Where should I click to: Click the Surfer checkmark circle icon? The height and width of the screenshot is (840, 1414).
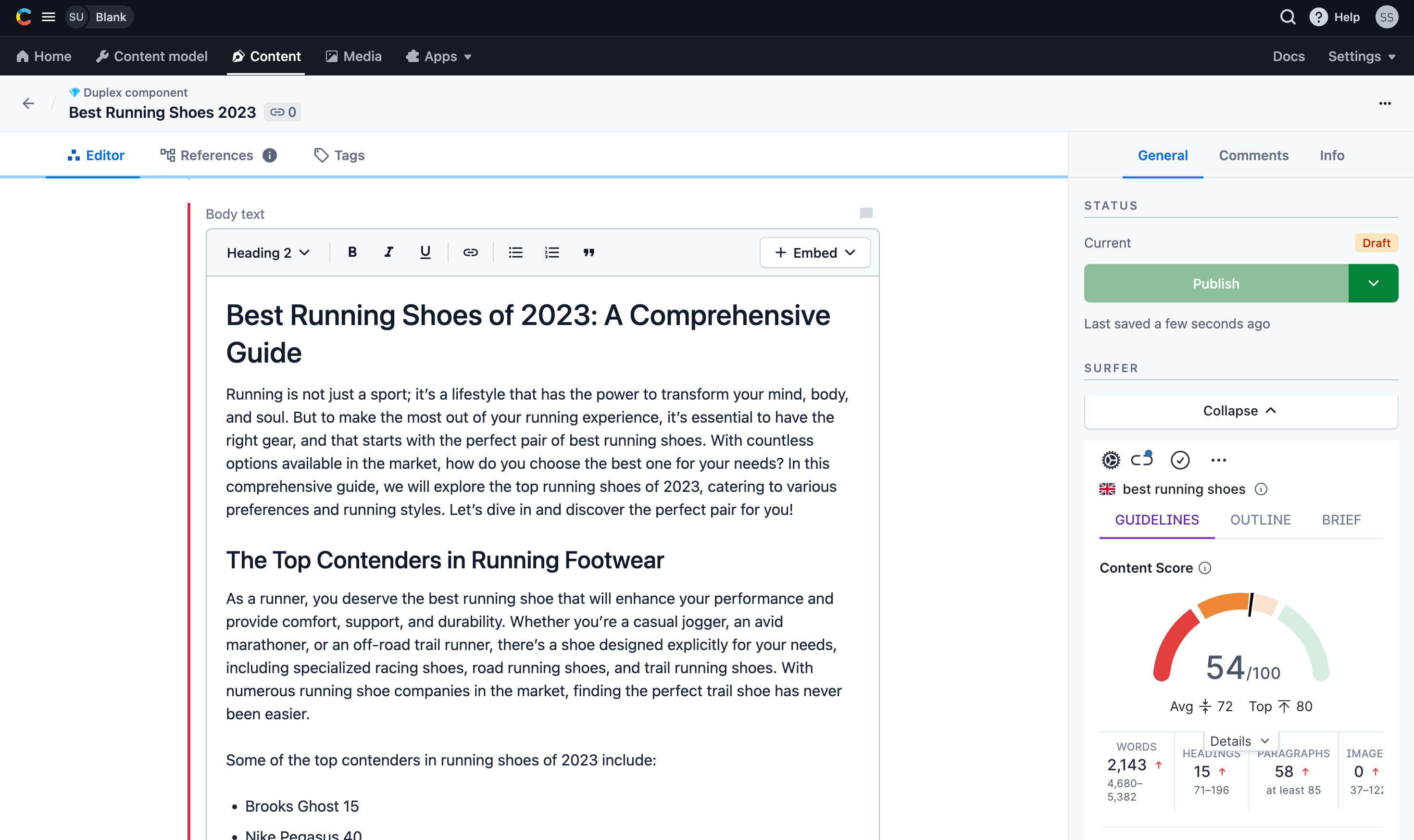[1180, 460]
